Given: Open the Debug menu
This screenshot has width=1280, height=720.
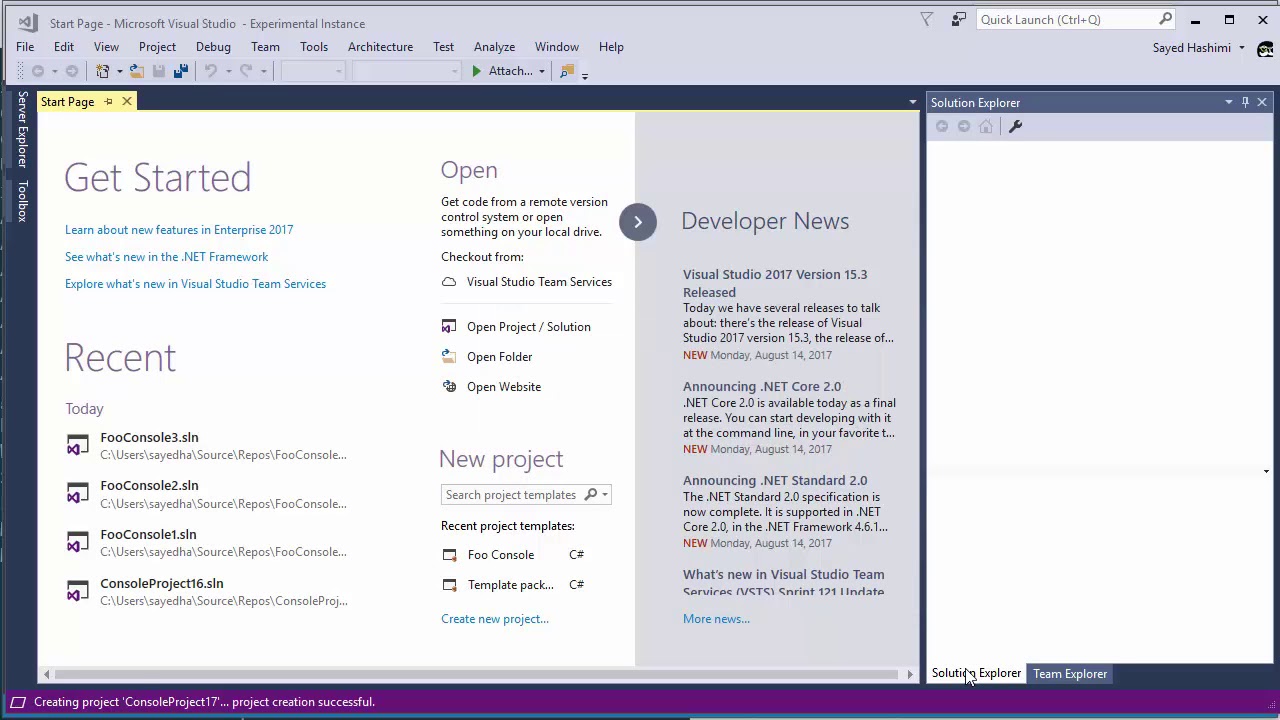Looking at the screenshot, I should click(213, 47).
